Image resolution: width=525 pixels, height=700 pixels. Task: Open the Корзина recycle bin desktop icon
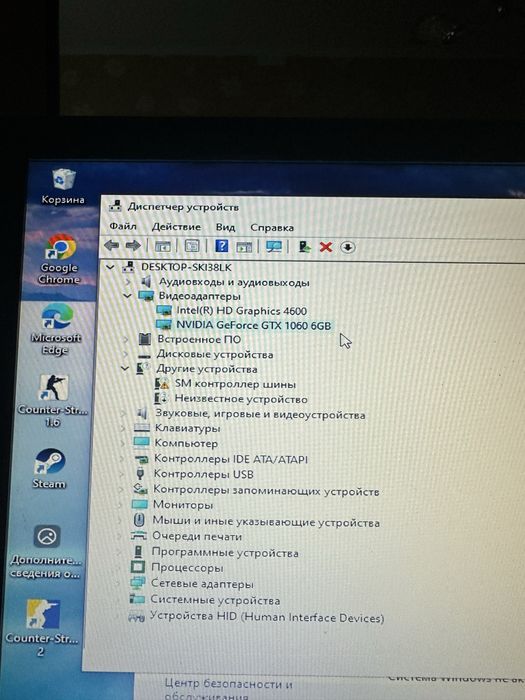(x=63, y=186)
